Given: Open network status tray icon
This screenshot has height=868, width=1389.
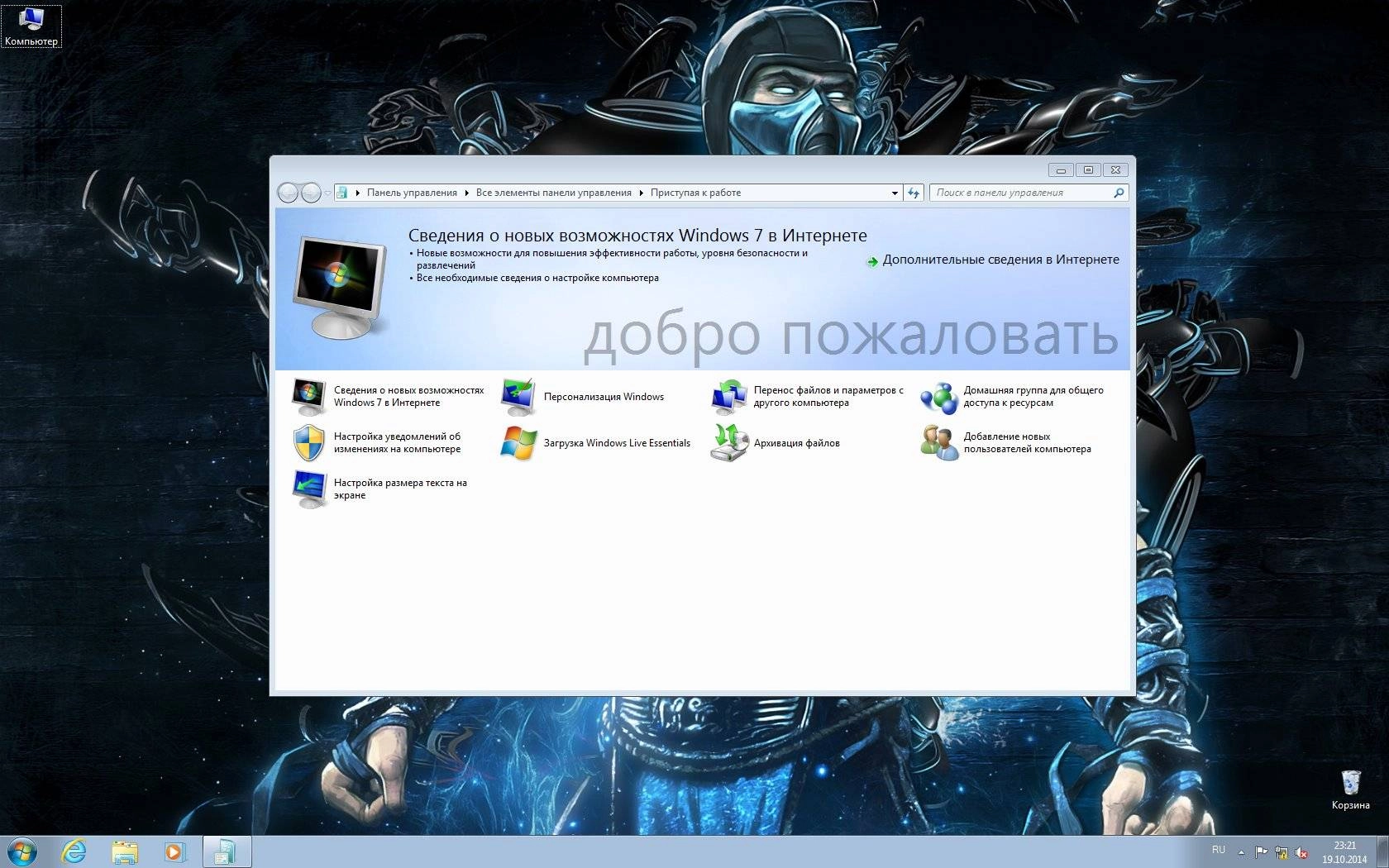Looking at the screenshot, I should 1281,851.
